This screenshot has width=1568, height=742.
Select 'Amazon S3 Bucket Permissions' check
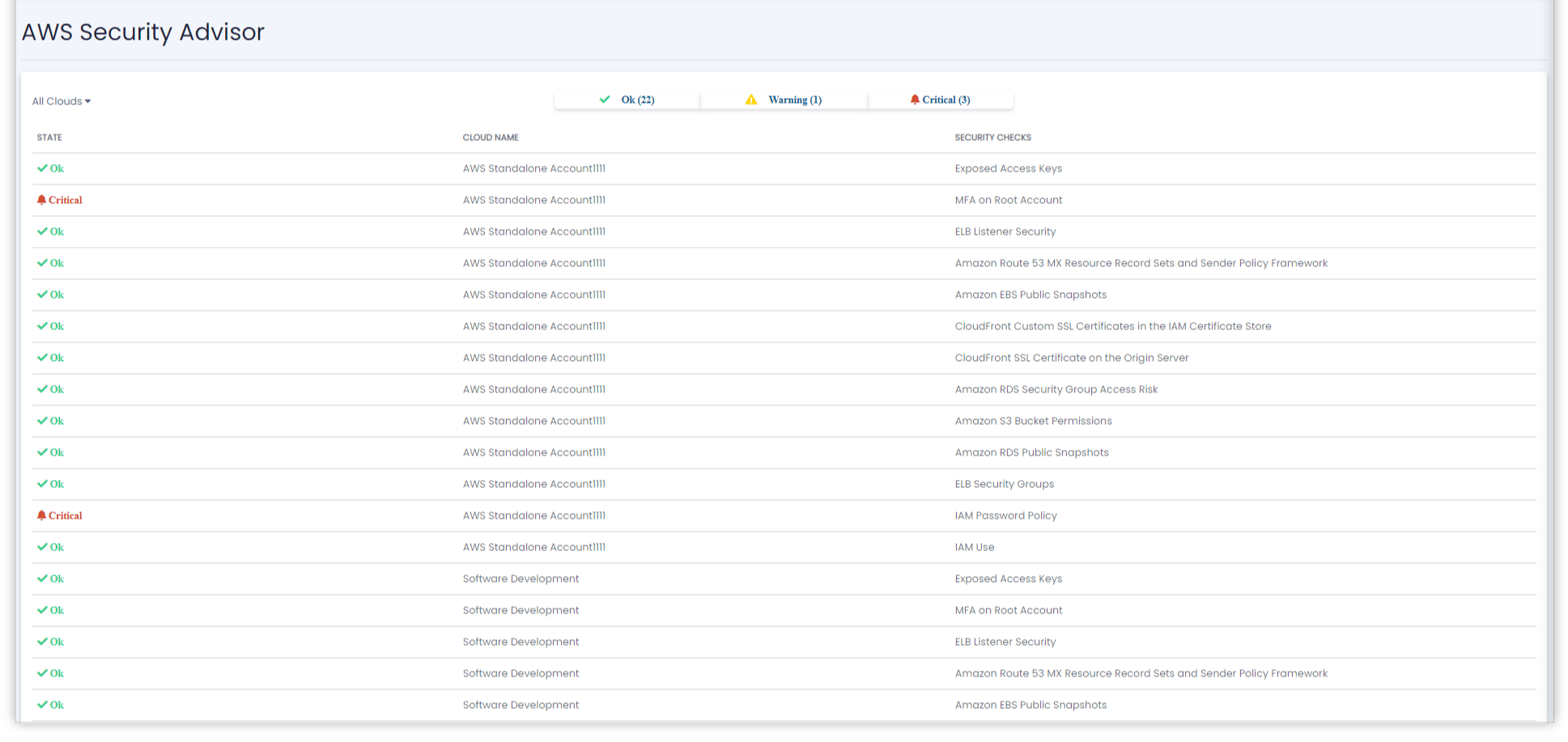pos(1033,421)
